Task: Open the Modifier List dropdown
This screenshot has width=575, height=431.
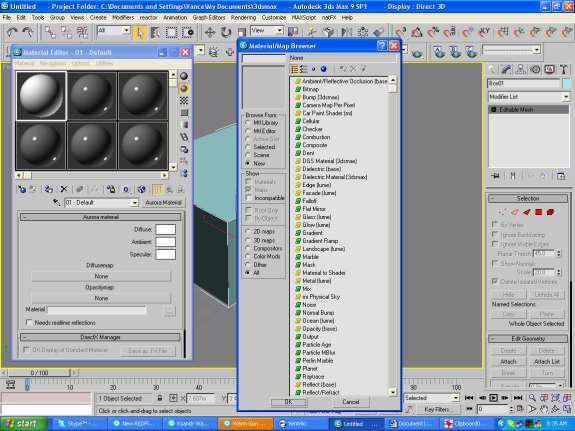Action: point(528,97)
